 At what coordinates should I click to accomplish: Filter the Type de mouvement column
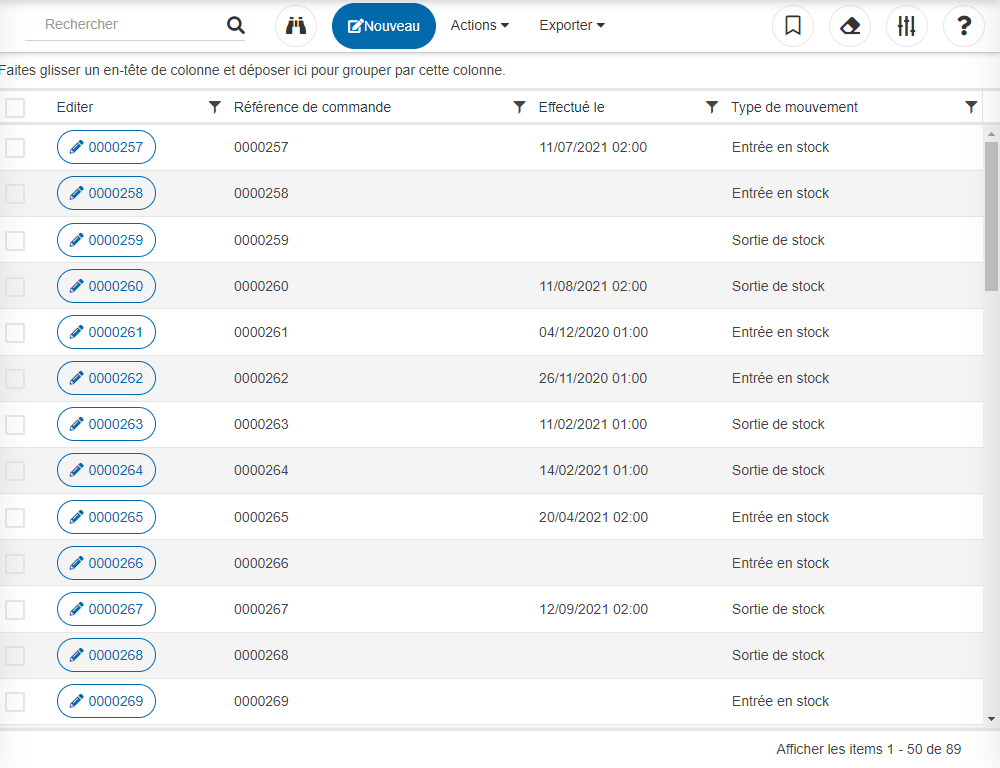click(x=971, y=107)
